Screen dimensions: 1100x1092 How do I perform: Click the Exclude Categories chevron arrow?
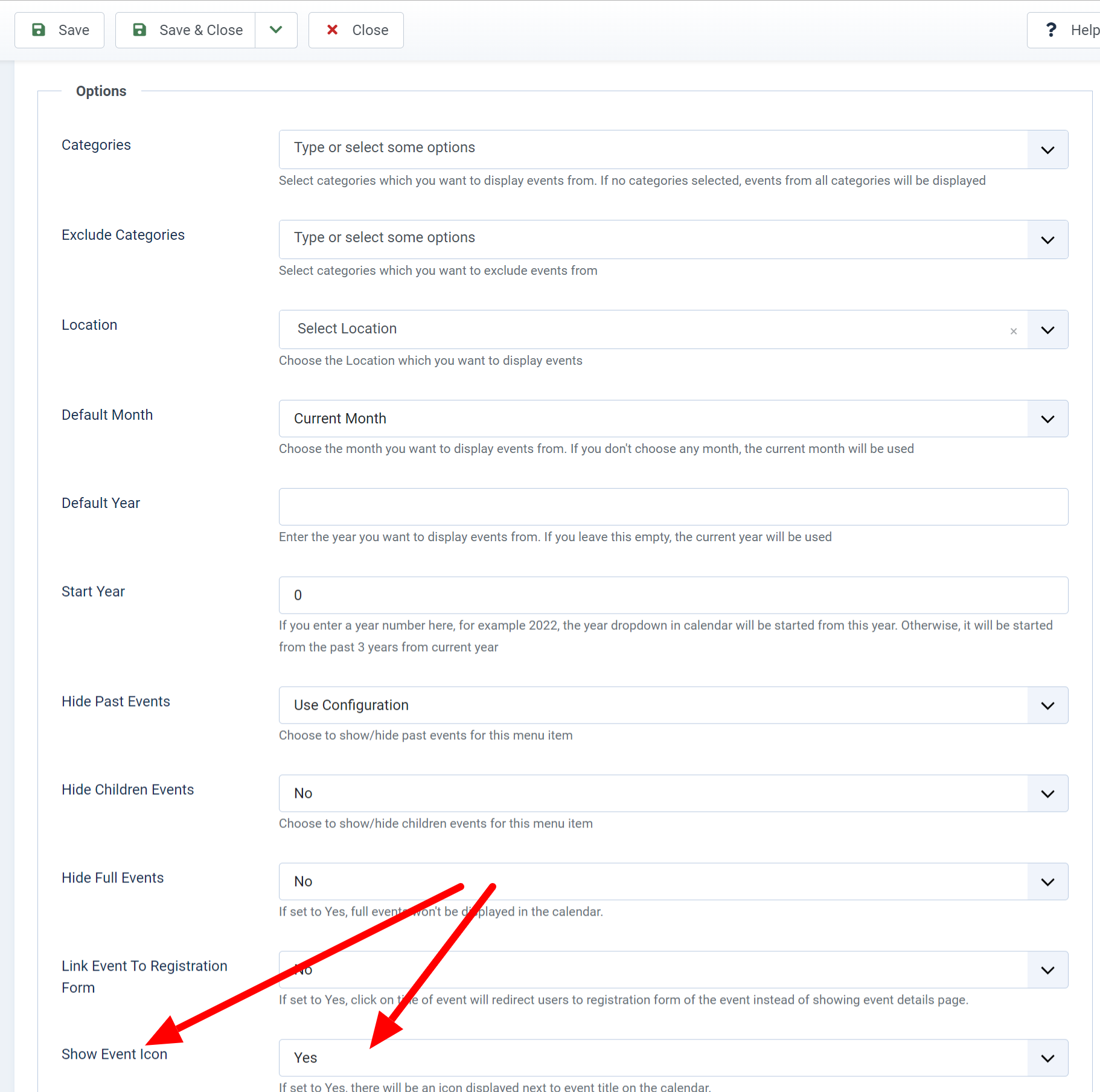click(x=1047, y=240)
